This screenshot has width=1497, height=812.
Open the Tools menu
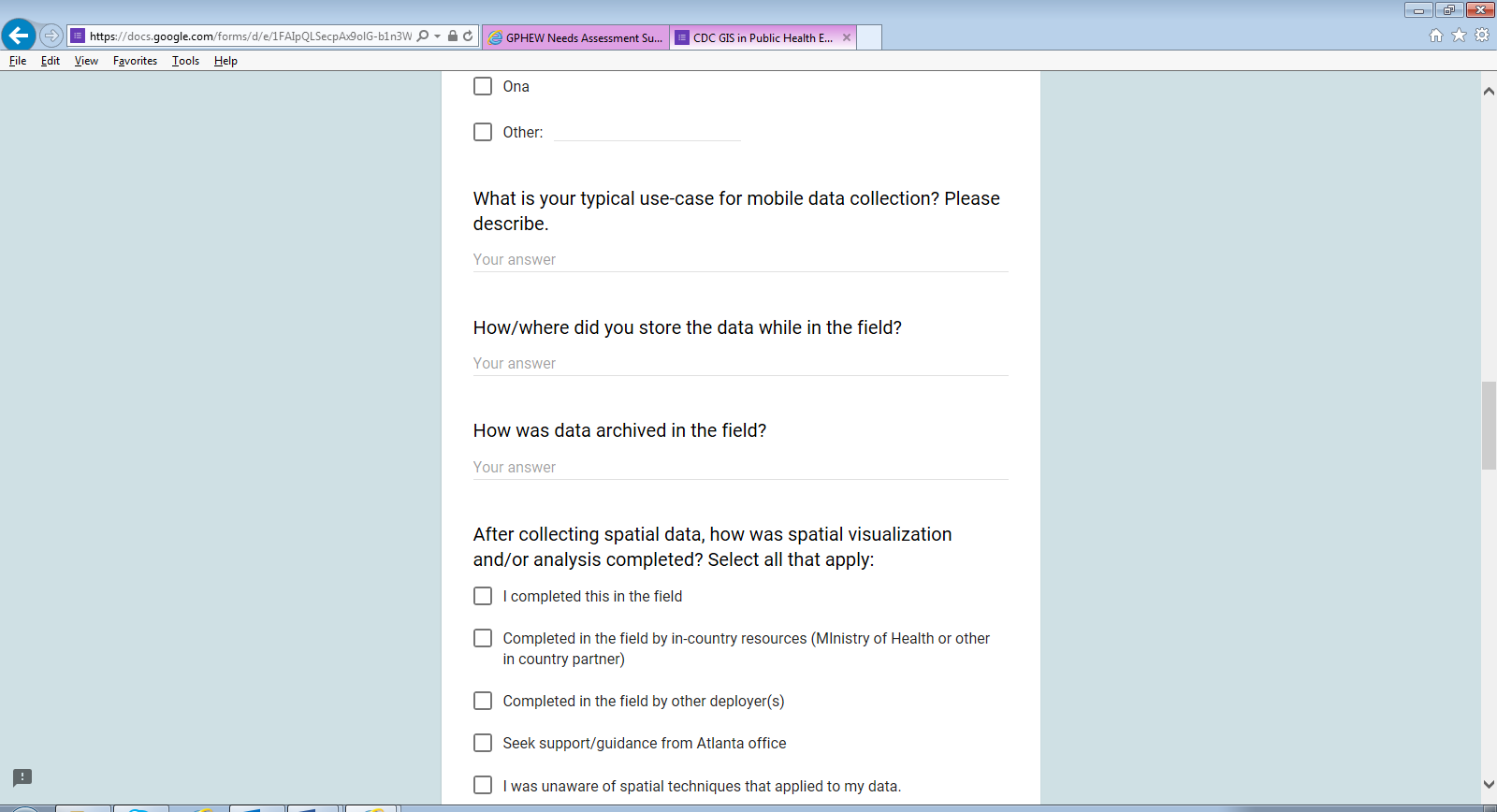(185, 61)
